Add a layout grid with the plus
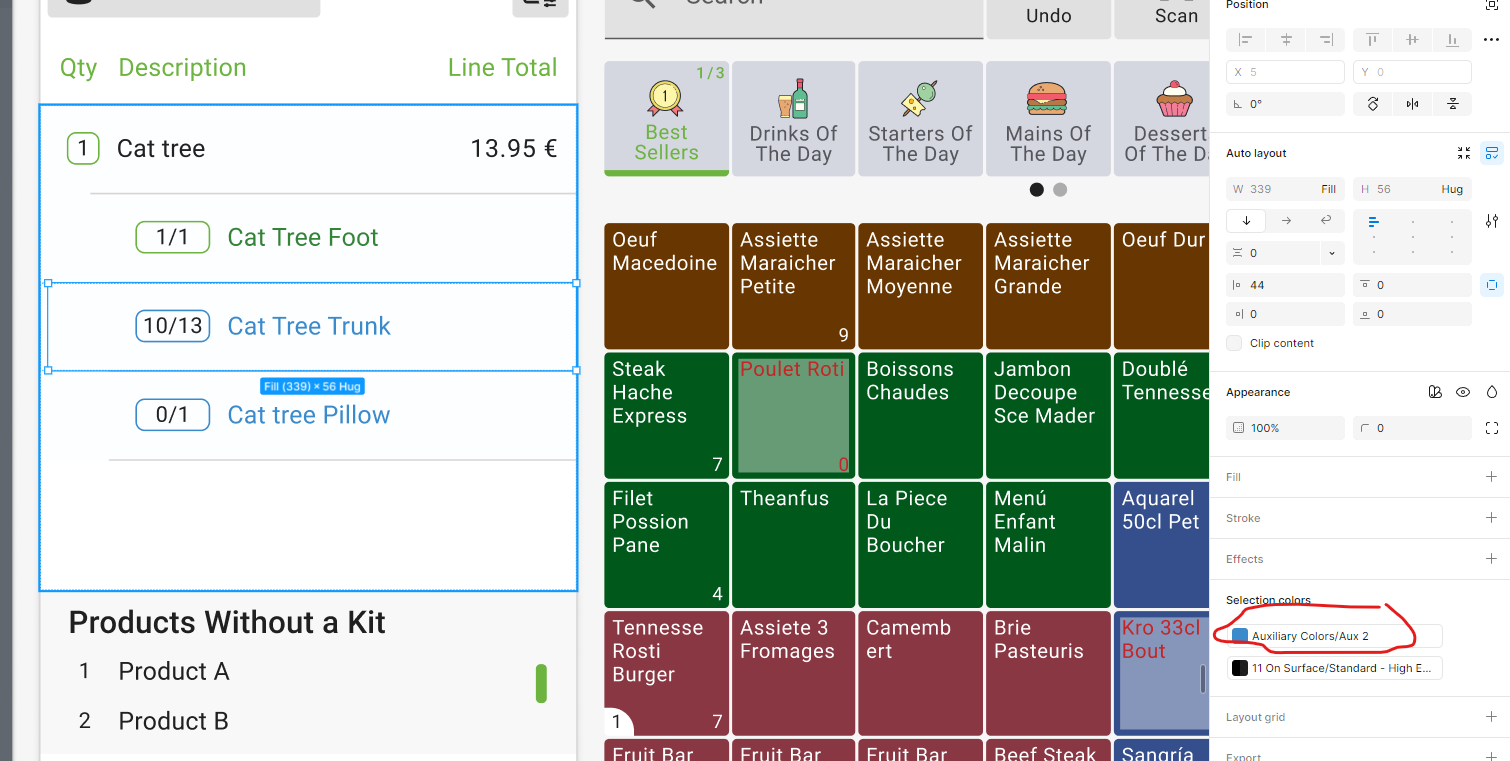The image size is (1510, 761). (x=1492, y=717)
